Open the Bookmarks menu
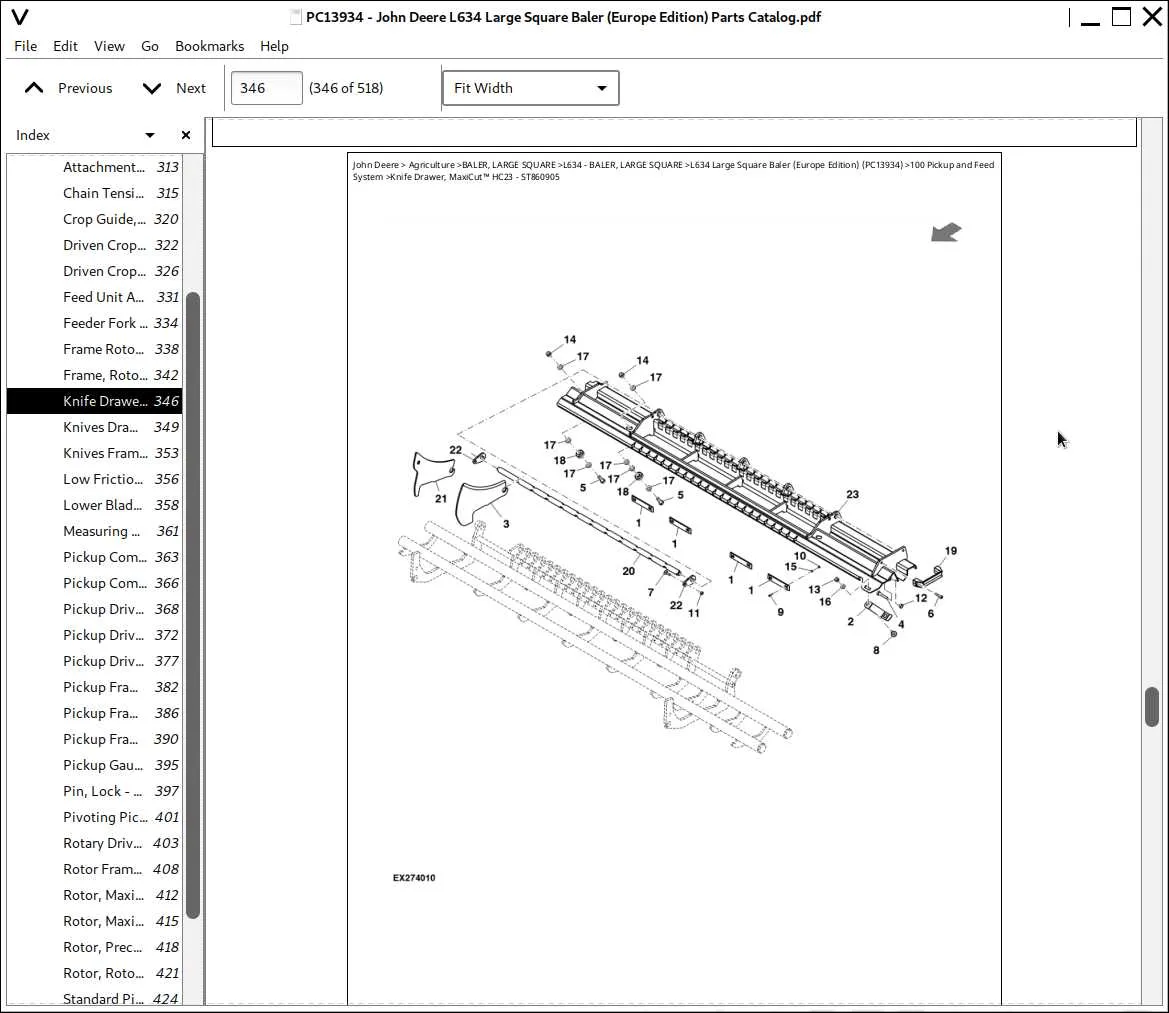1169x1013 pixels. coord(209,46)
